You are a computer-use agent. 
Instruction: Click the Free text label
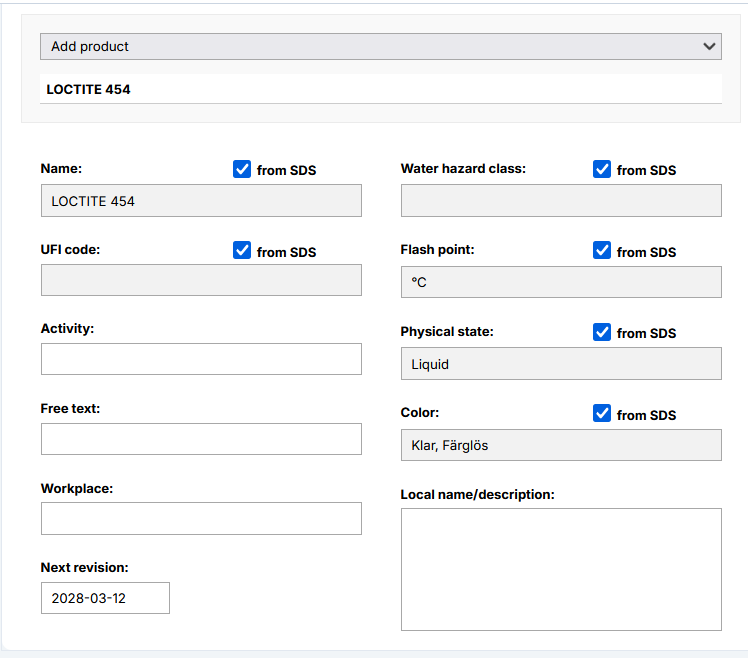[70, 408]
